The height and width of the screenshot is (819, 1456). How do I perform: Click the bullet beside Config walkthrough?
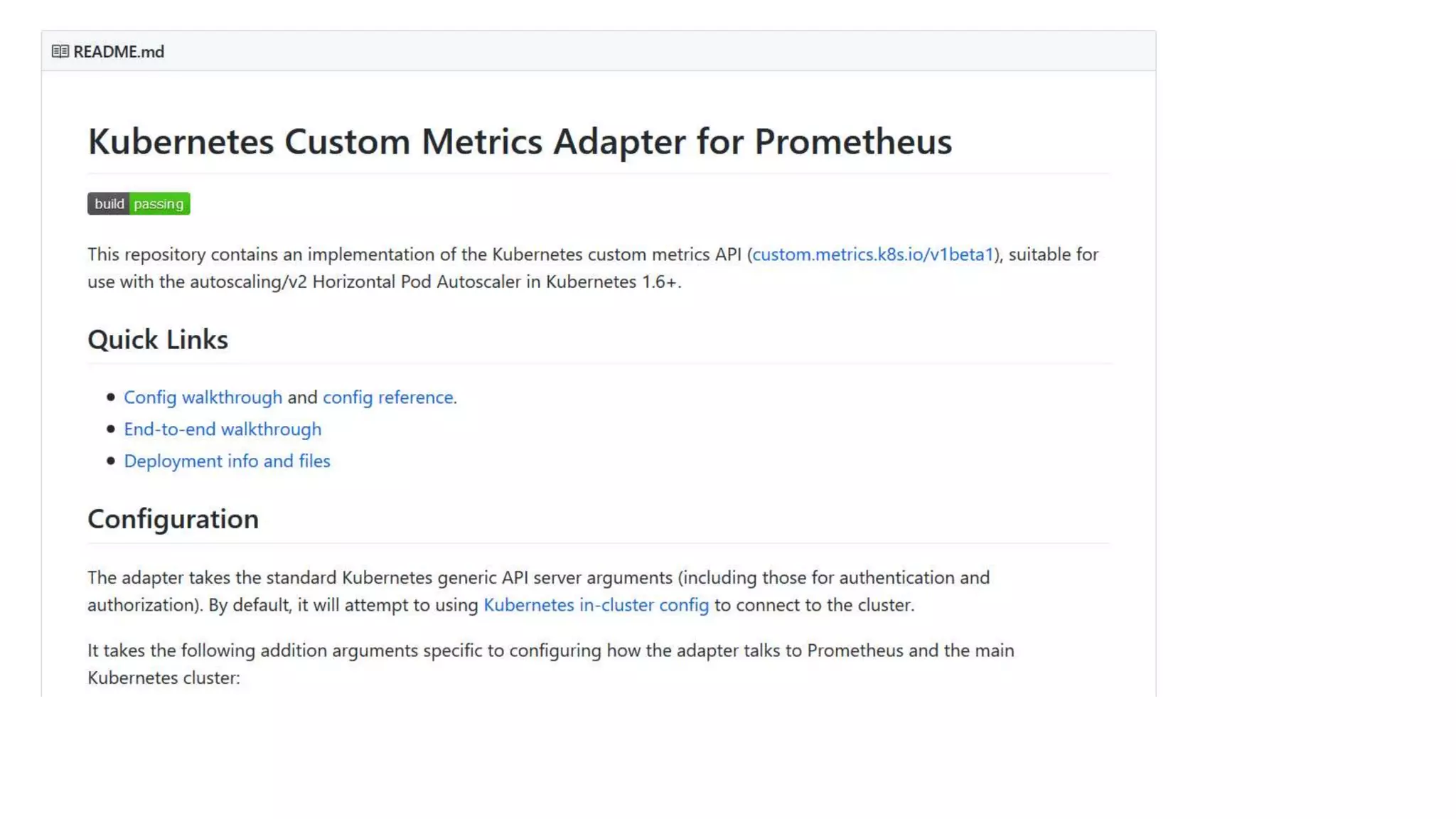111,397
